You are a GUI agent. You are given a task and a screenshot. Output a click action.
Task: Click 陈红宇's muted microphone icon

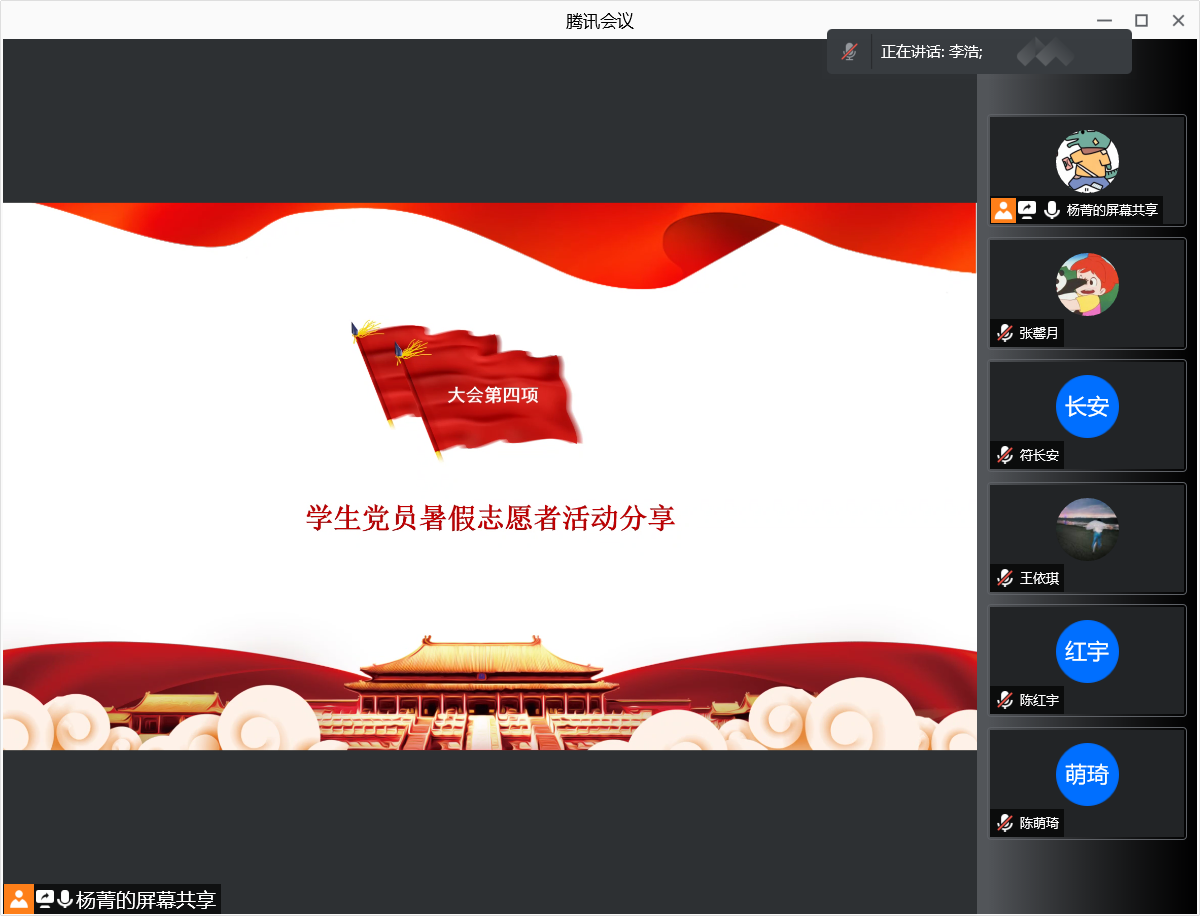coord(1005,700)
